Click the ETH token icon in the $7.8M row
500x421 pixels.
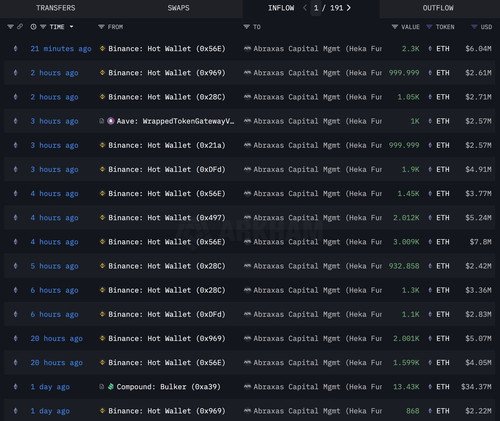tap(430, 242)
